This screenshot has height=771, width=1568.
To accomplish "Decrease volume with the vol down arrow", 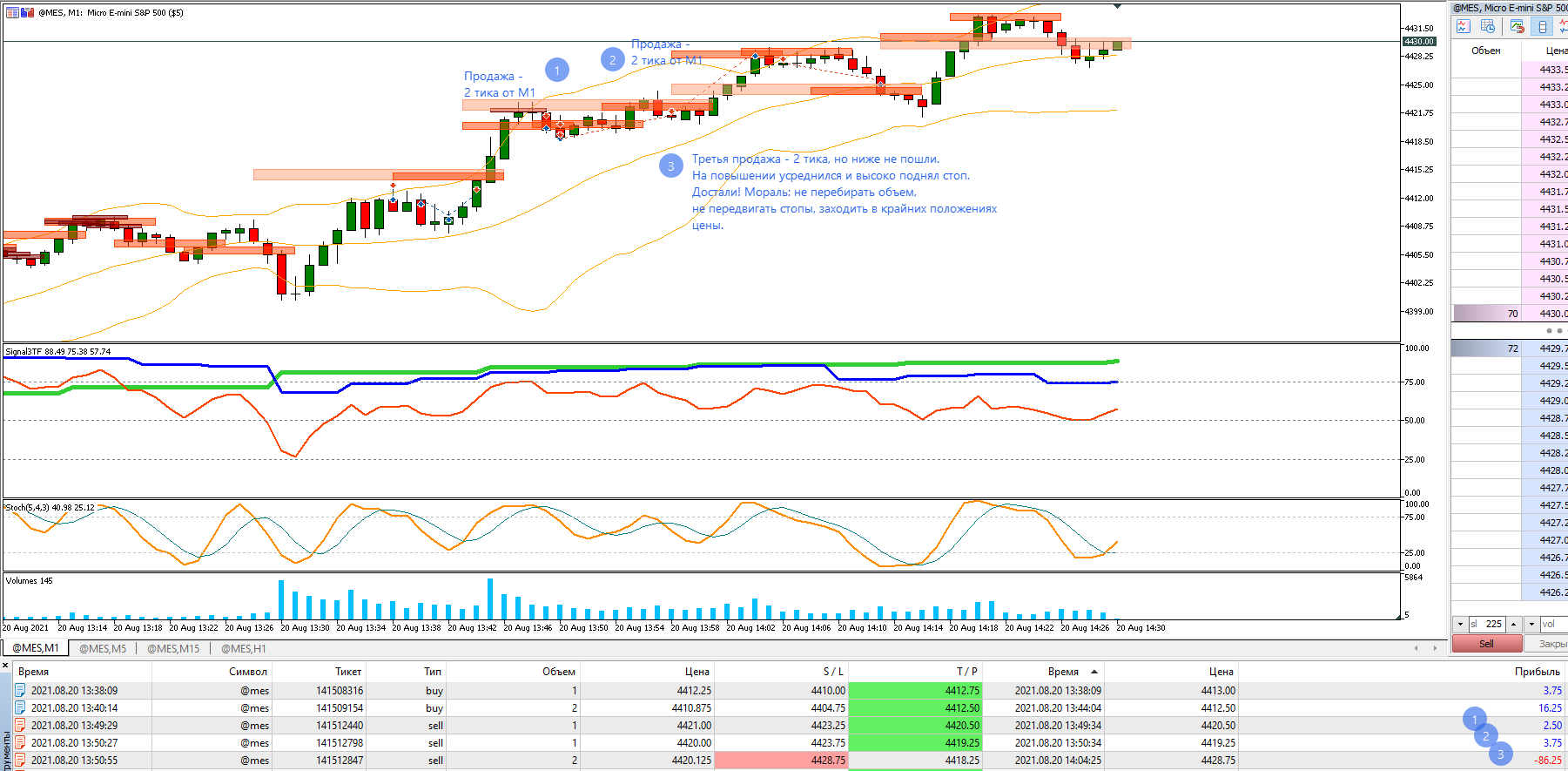I will 1531,625.
